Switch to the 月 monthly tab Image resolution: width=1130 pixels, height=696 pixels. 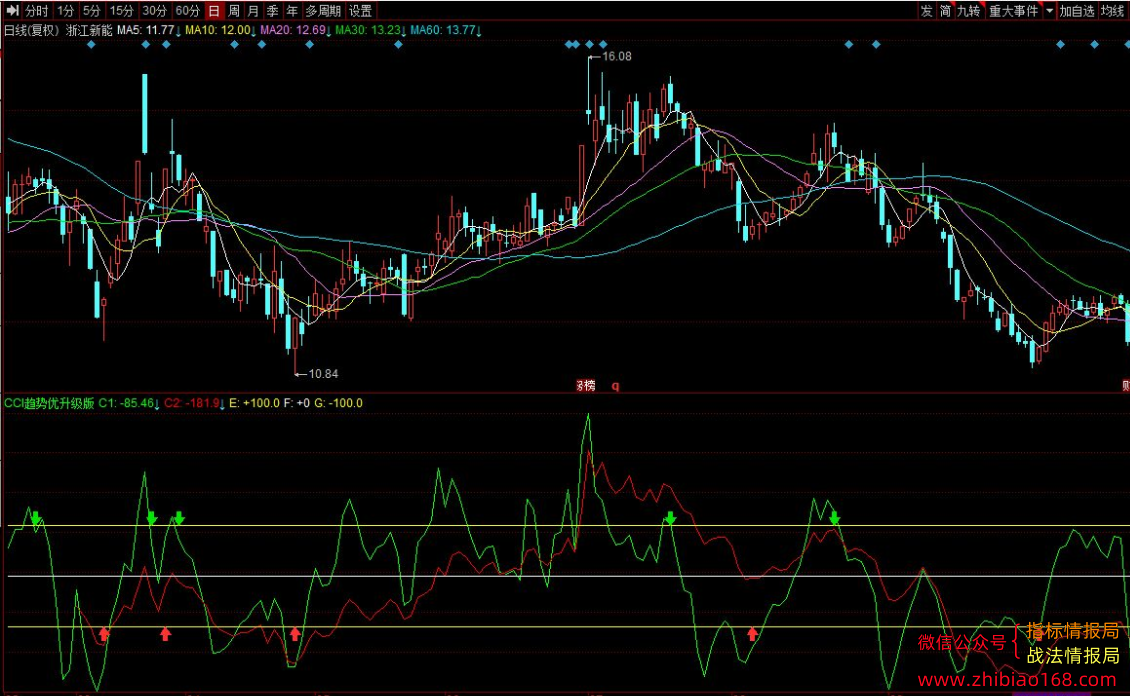(x=253, y=10)
